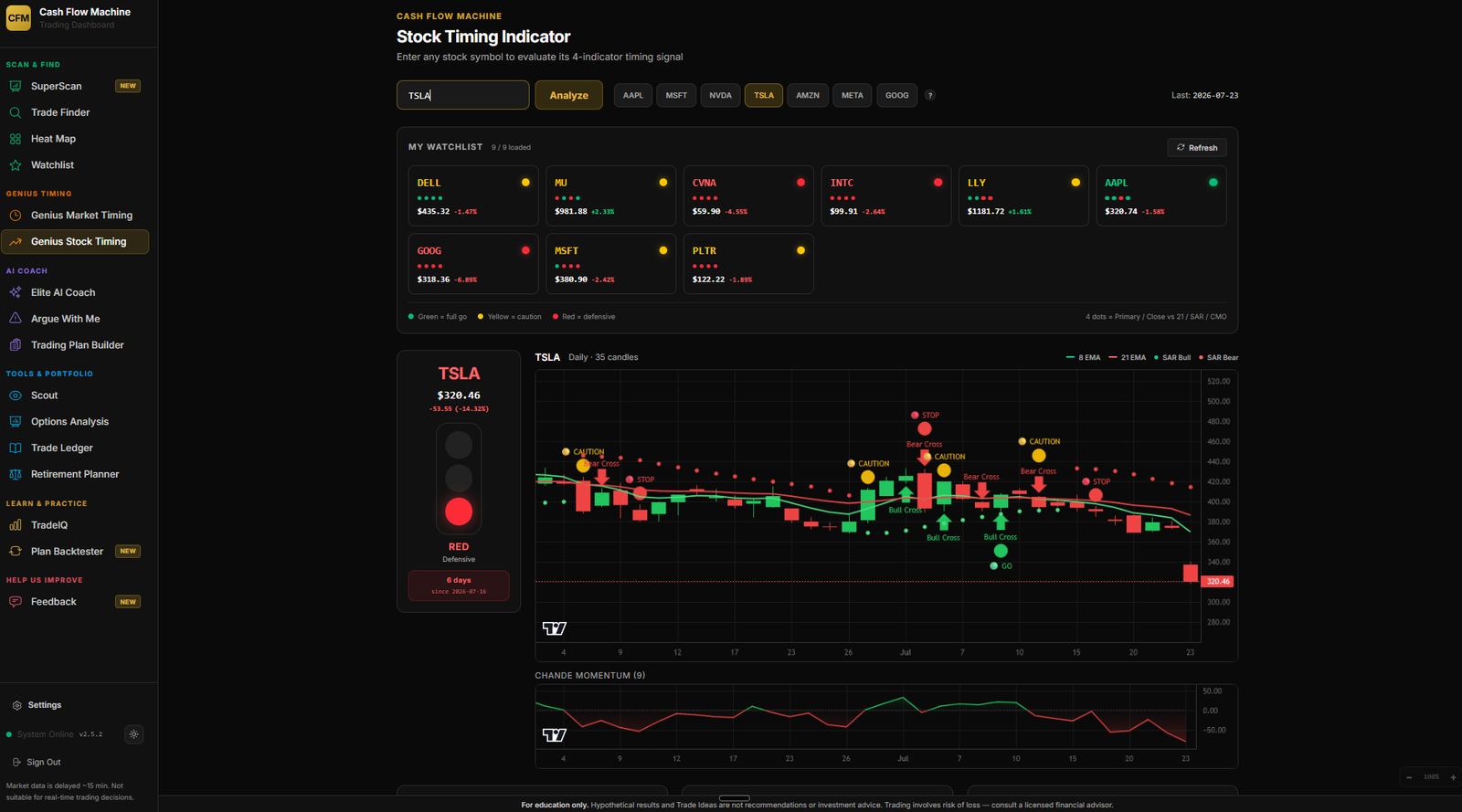This screenshot has width=1462, height=812.
Task: Select the META quick symbol chip
Action: pos(853,95)
